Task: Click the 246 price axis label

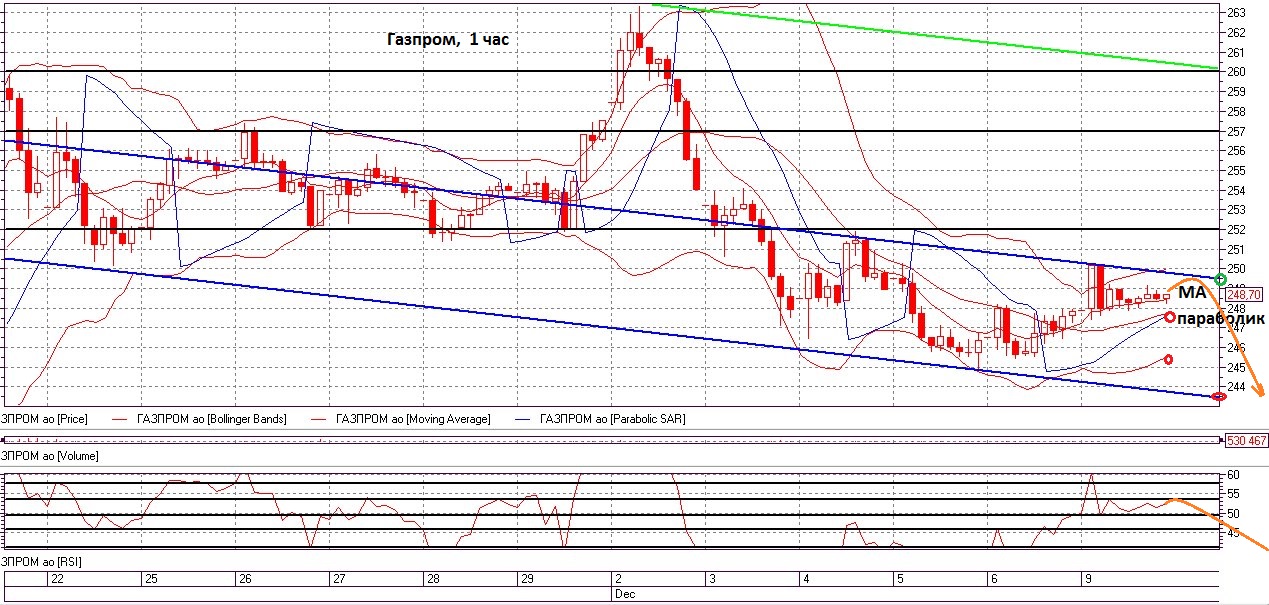Action: tap(1235, 347)
